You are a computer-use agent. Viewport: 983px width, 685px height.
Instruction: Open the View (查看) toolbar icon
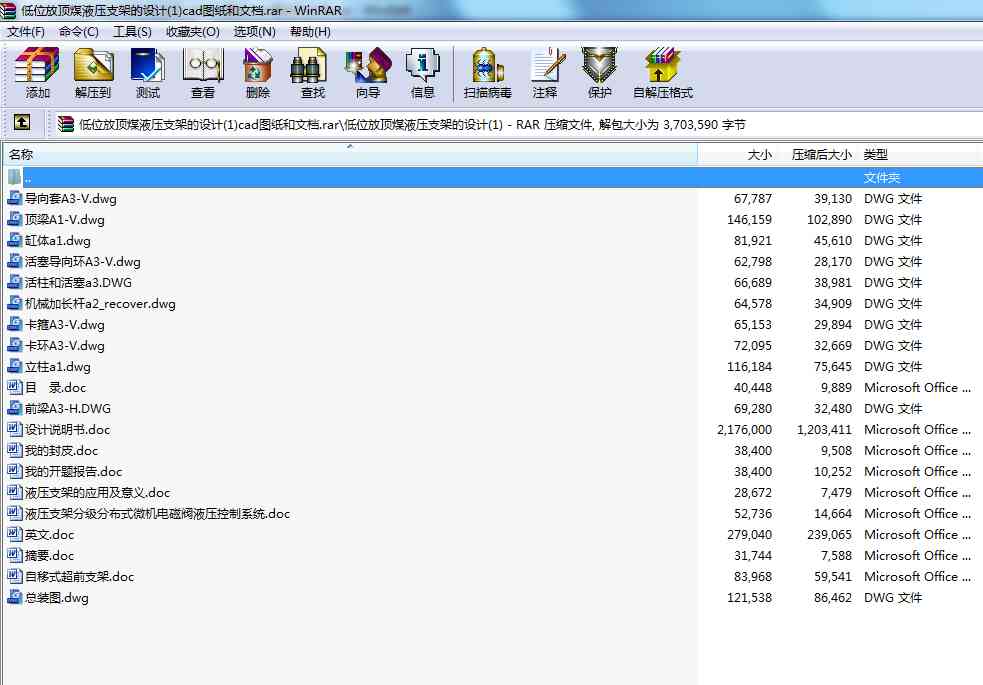point(202,72)
